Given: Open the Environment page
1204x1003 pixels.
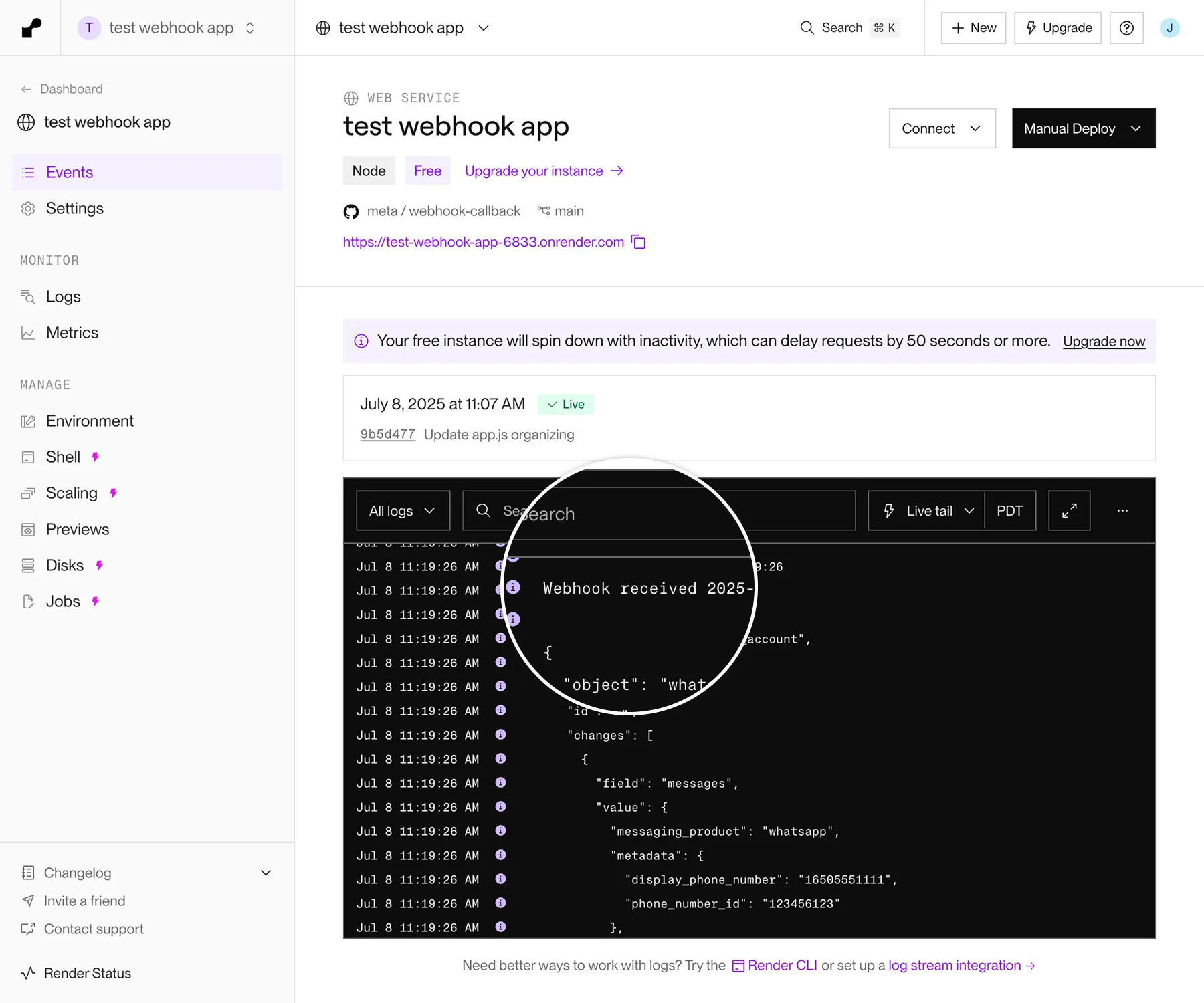Looking at the screenshot, I should (90, 421).
